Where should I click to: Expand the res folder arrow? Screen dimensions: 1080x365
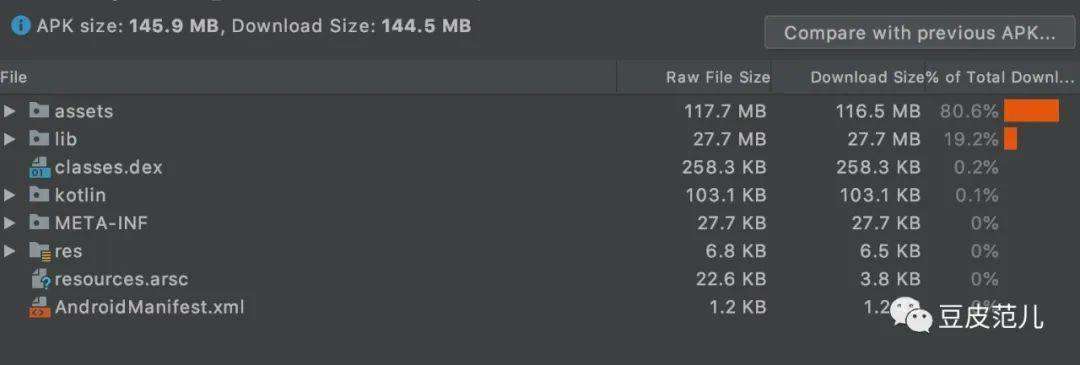click(x=10, y=251)
